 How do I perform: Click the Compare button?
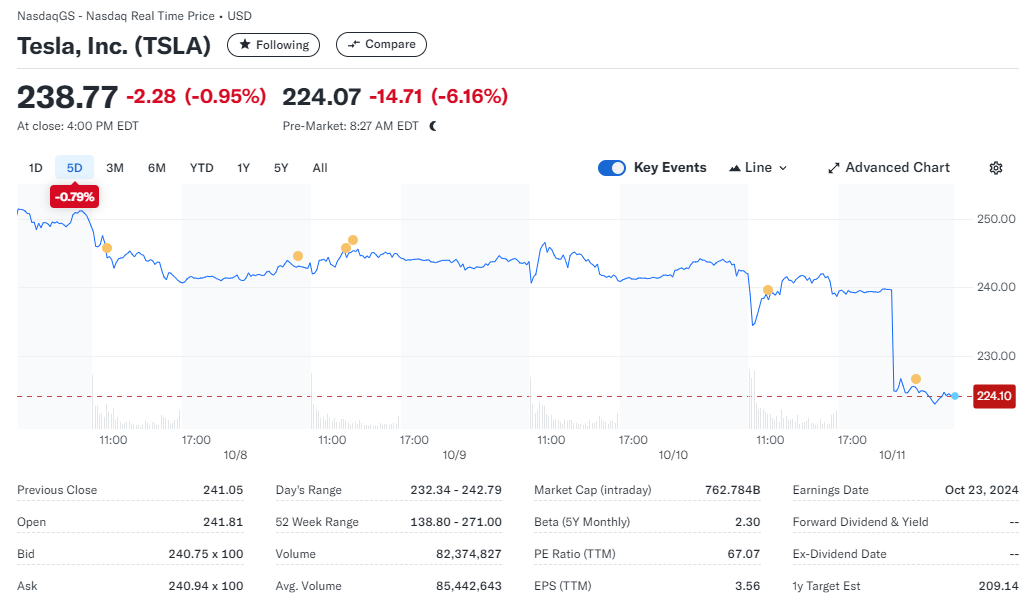381,44
